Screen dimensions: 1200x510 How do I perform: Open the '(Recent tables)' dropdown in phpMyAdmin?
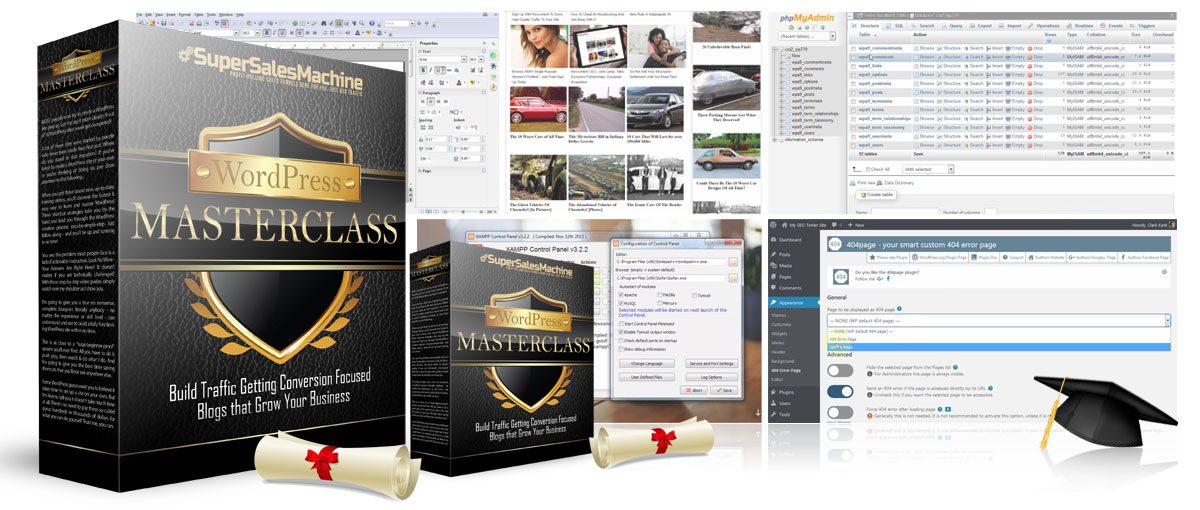(x=807, y=36)
